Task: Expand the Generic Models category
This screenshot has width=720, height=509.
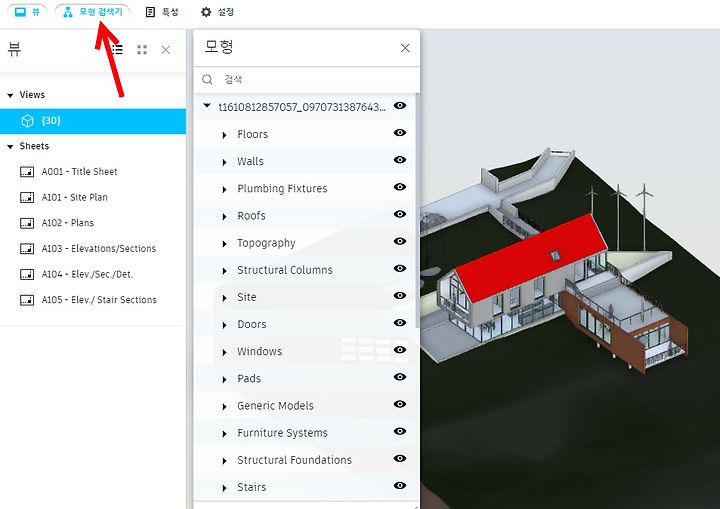Action: click(x=224, y=407)
